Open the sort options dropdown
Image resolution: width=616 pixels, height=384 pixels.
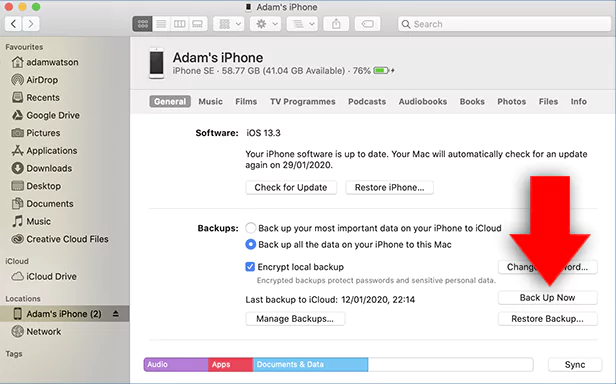tap(302, 24)
